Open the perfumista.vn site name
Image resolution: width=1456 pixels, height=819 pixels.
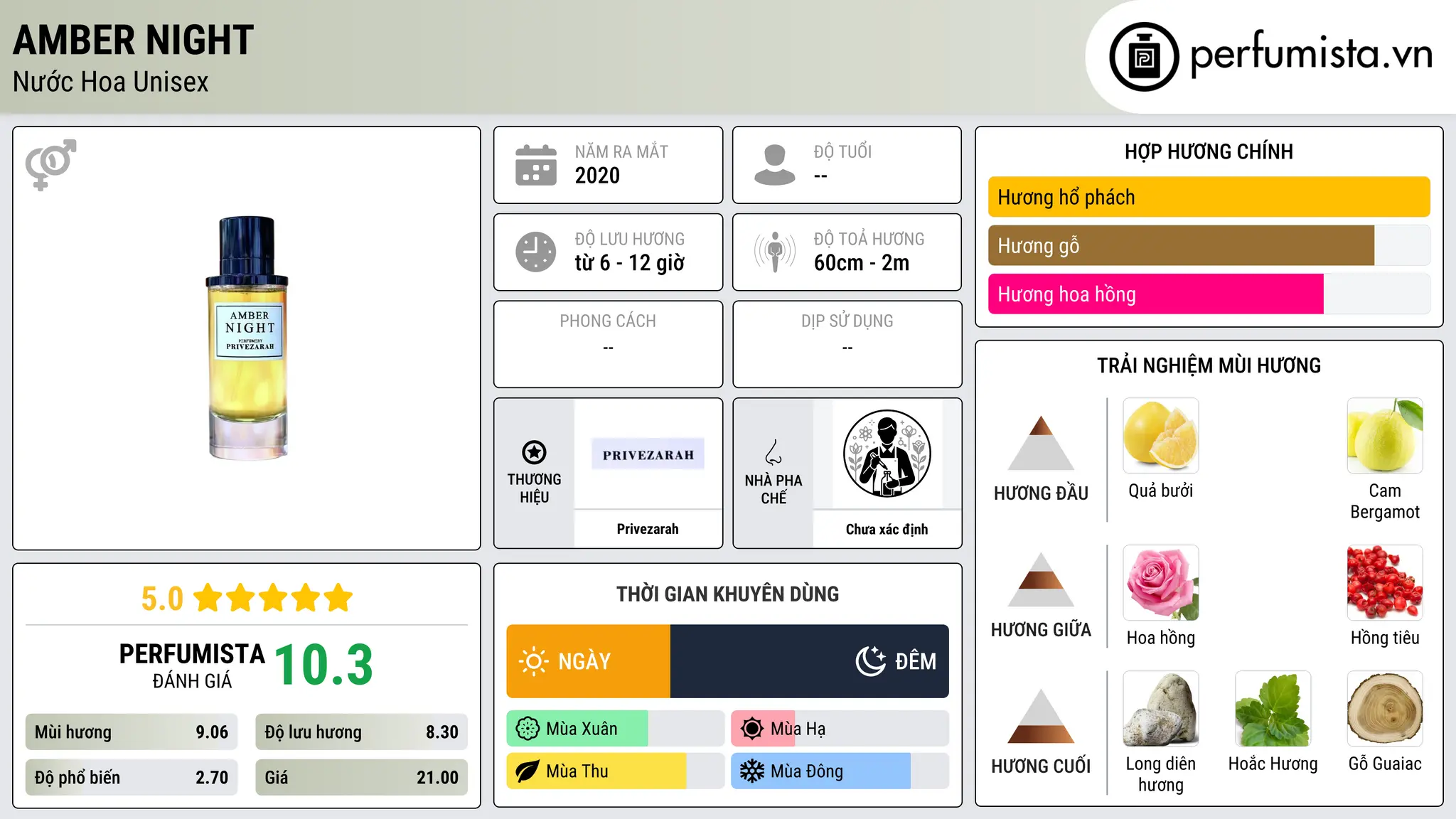tap(1311, 54)
